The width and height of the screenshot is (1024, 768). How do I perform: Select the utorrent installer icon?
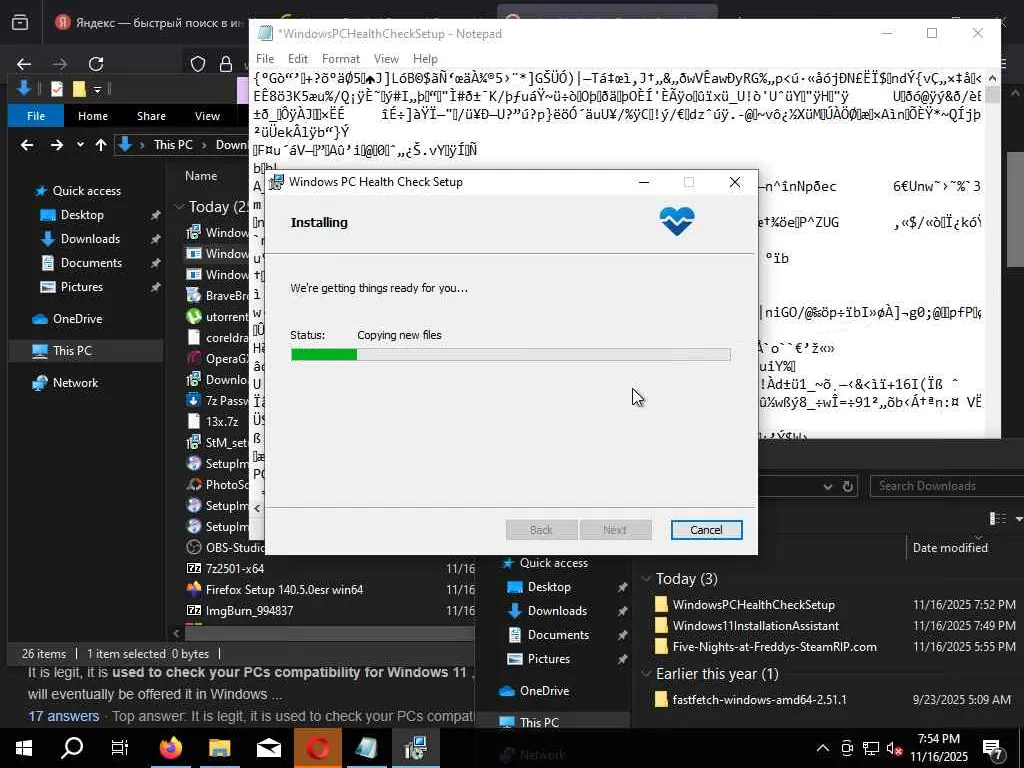pos(194,317)
